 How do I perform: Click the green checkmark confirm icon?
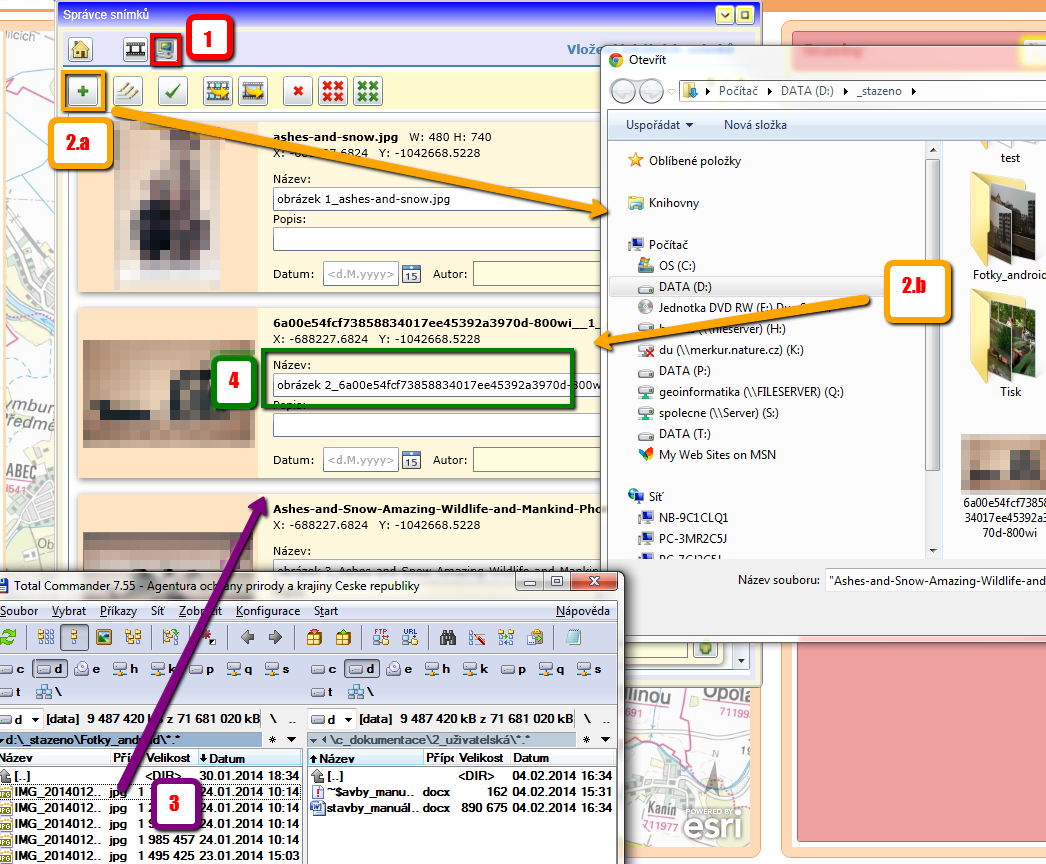coord(173,91)
